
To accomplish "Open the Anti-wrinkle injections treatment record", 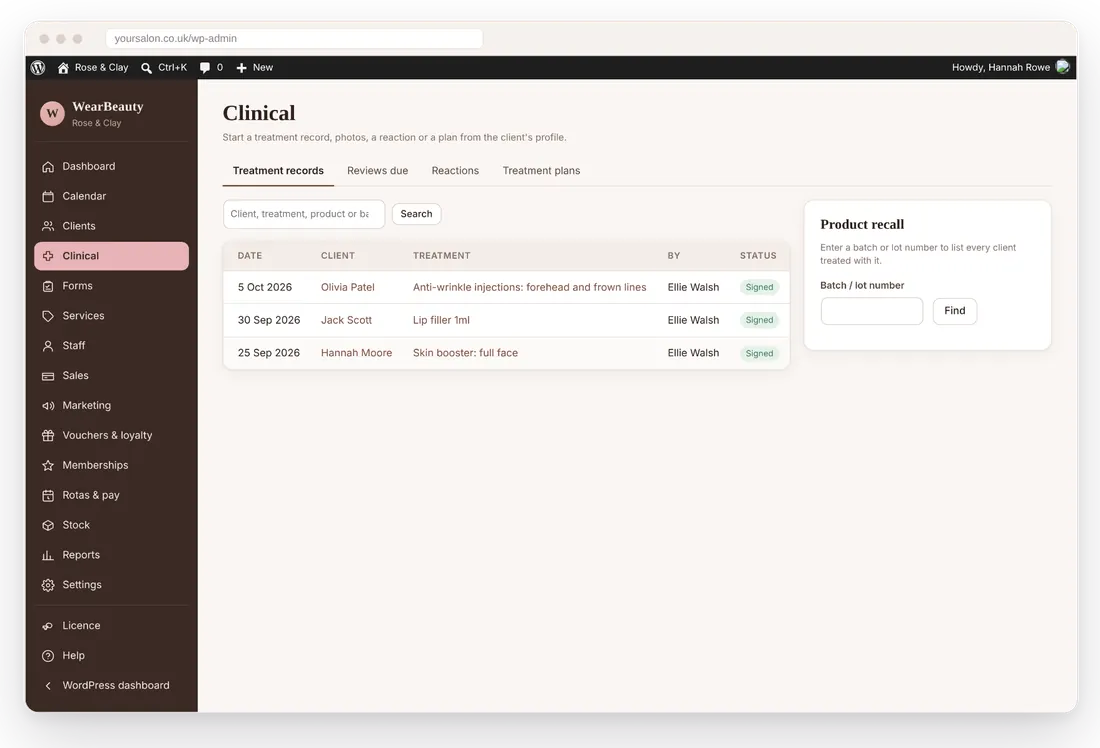I will (x=530, y=287).
